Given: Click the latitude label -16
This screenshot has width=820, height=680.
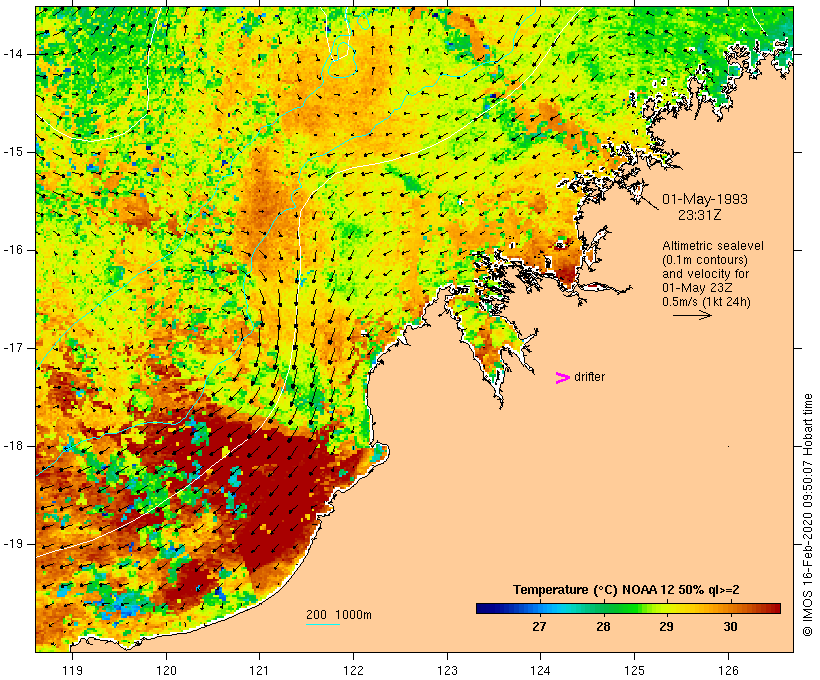Looking at the screenshot, I should (14, 250).
